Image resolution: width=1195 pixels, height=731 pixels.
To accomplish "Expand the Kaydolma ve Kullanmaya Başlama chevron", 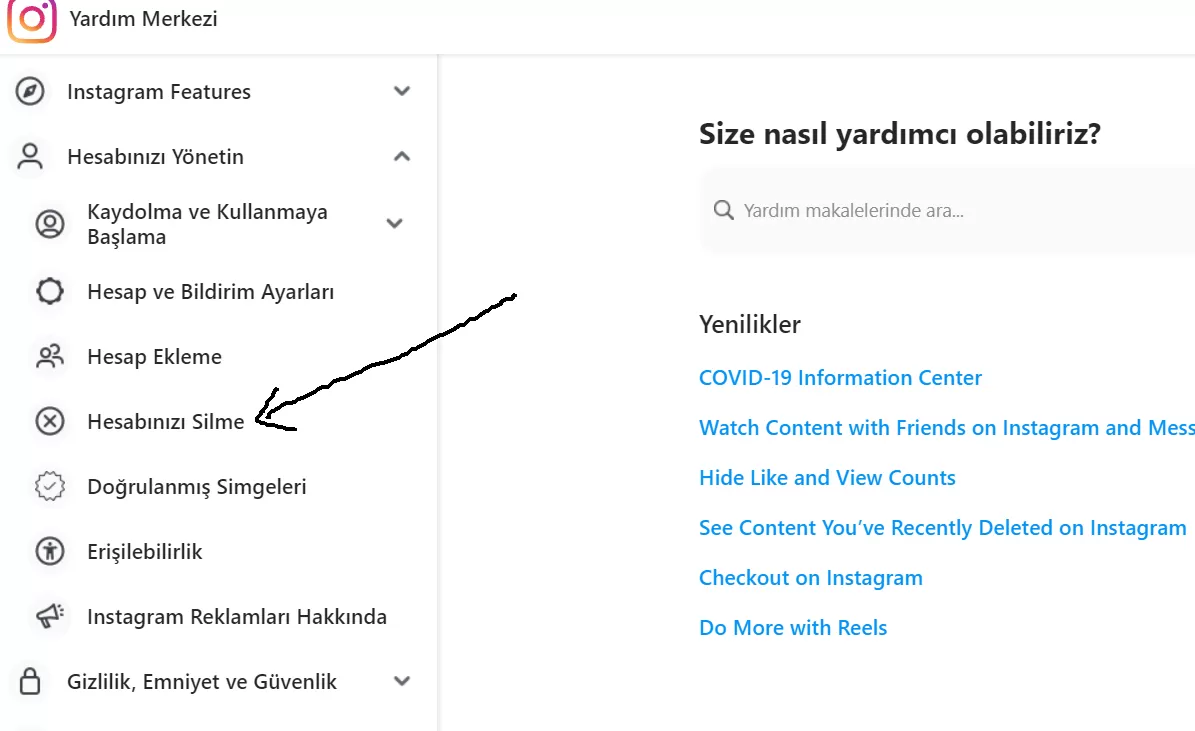I will point(394,223).
